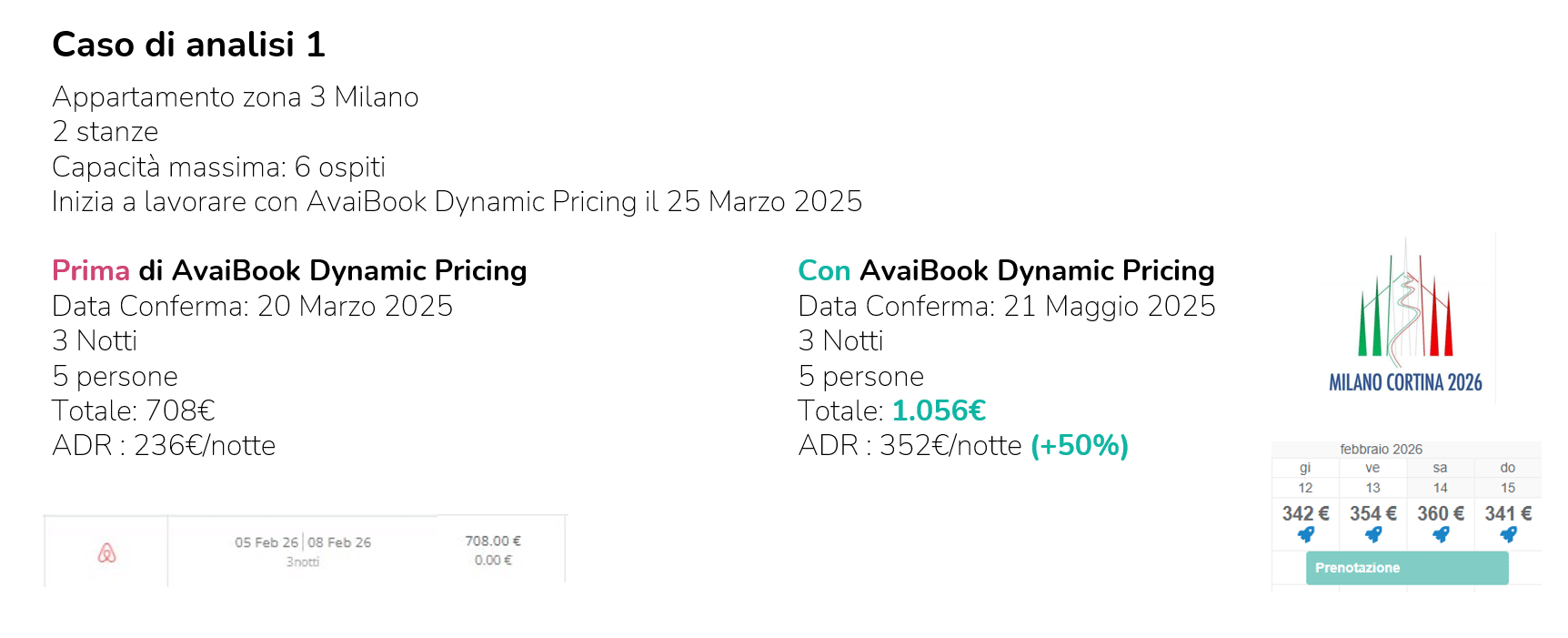The width and height of the screenshot is (1568, 638).
Task: Click the Airbnb logo icon
Action: tap(106, 552)
